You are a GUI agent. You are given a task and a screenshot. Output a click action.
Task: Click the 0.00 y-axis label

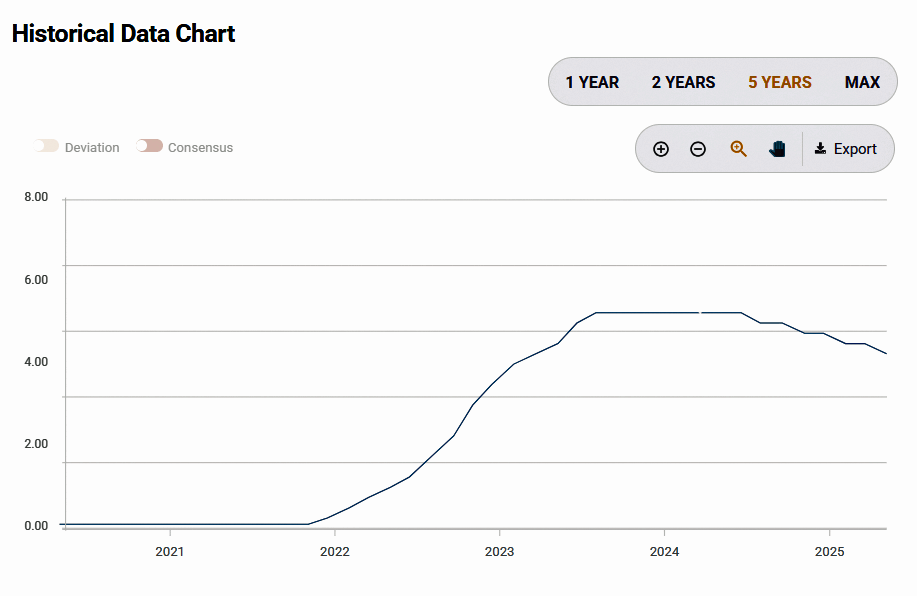click(36, 526)
